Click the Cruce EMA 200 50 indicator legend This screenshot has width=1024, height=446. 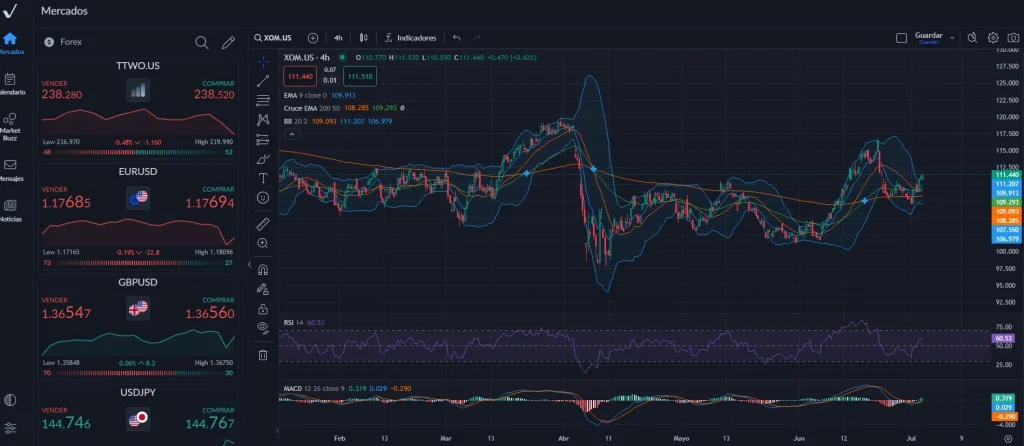click(312, 108)
